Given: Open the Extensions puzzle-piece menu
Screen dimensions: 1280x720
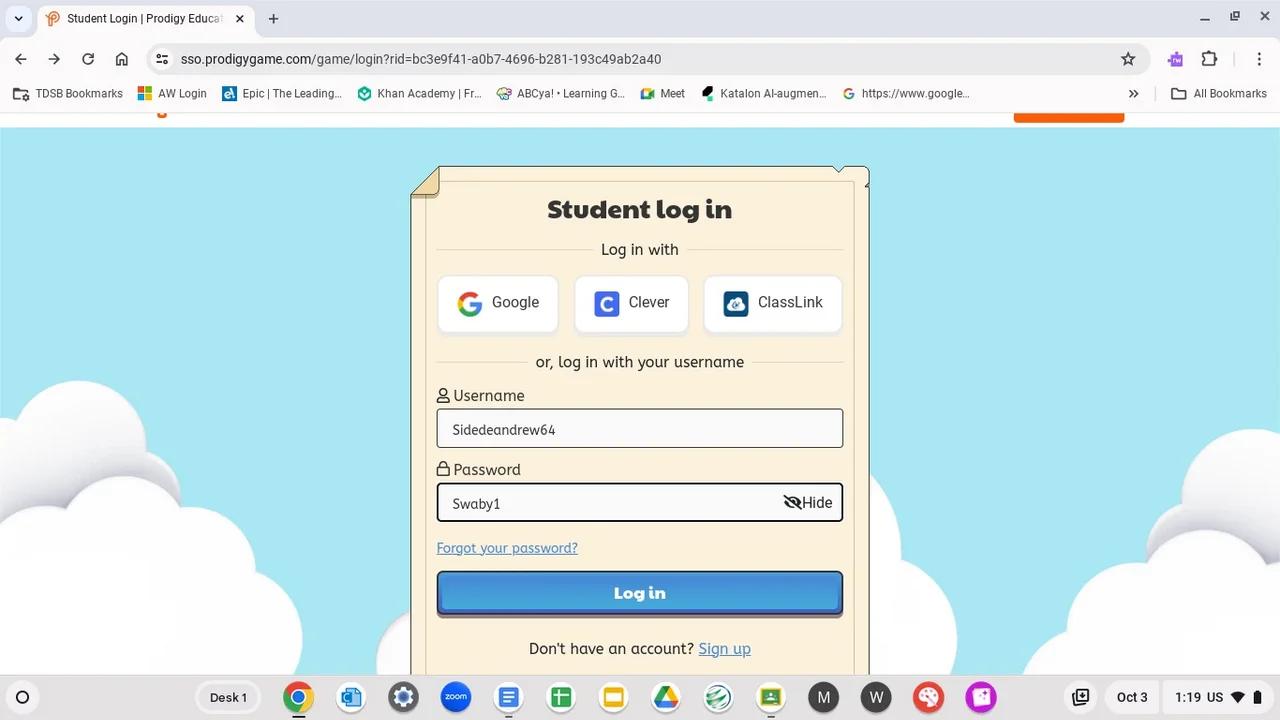Looking at the screenshot, I should tap(1209, 59).
